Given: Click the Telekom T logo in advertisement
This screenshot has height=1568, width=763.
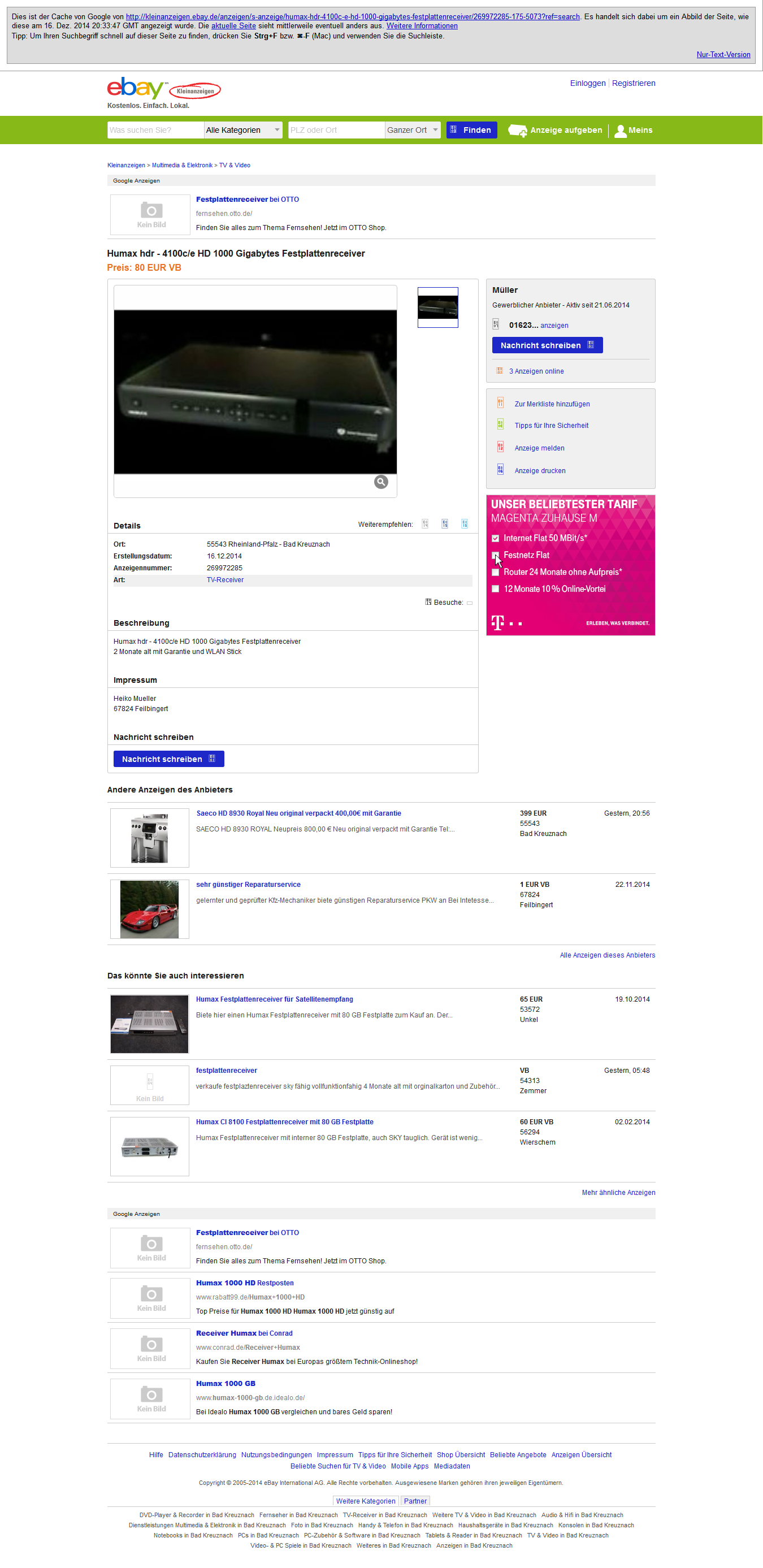Looking at the screenshot, I should (x=498, y=622).
